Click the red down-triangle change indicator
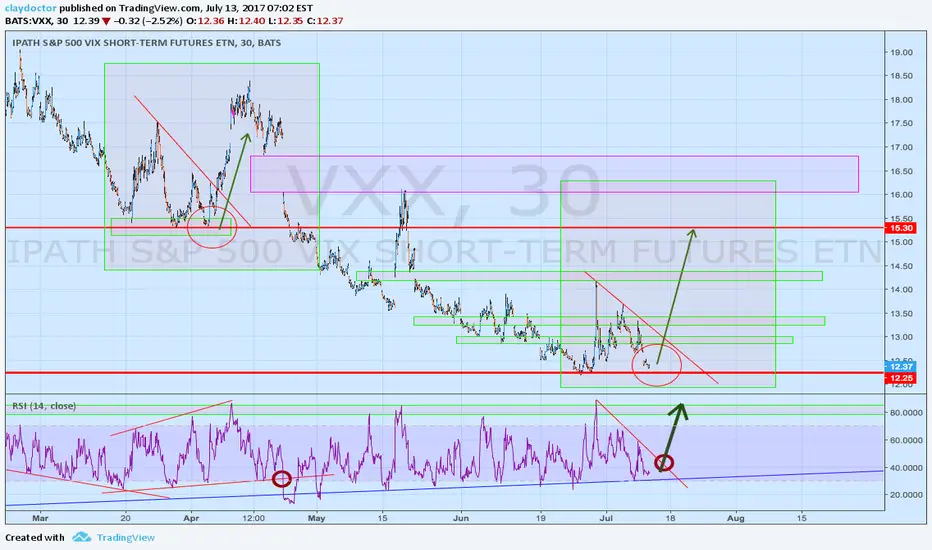Viewport: 932px width, 550px height. point(106,21)
